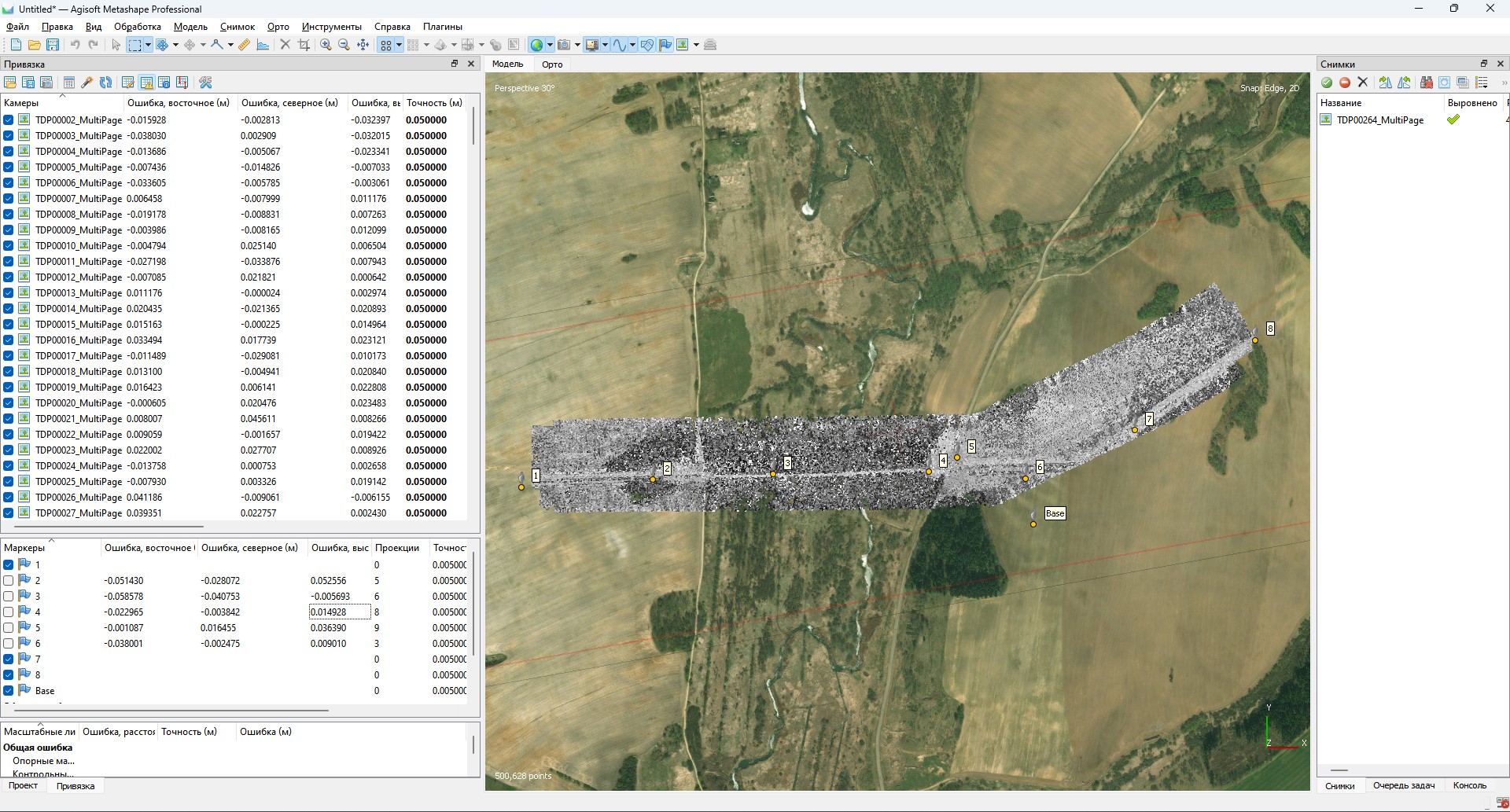1510x812 pixels.
Task: Open the Консоль tab
Action: pos(1469,785)
